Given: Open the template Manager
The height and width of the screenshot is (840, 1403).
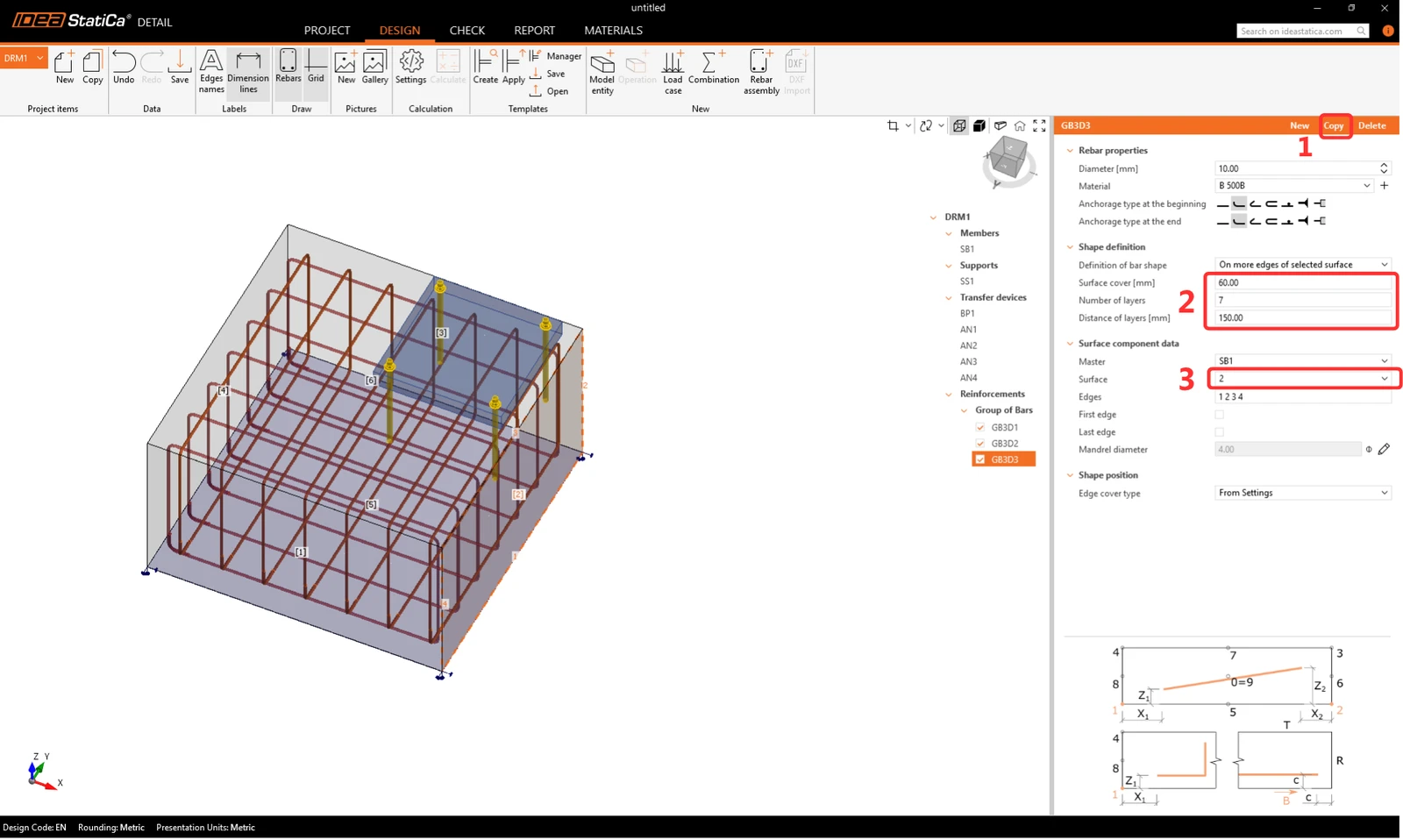Looking at the screenshot, I should 556,56.
